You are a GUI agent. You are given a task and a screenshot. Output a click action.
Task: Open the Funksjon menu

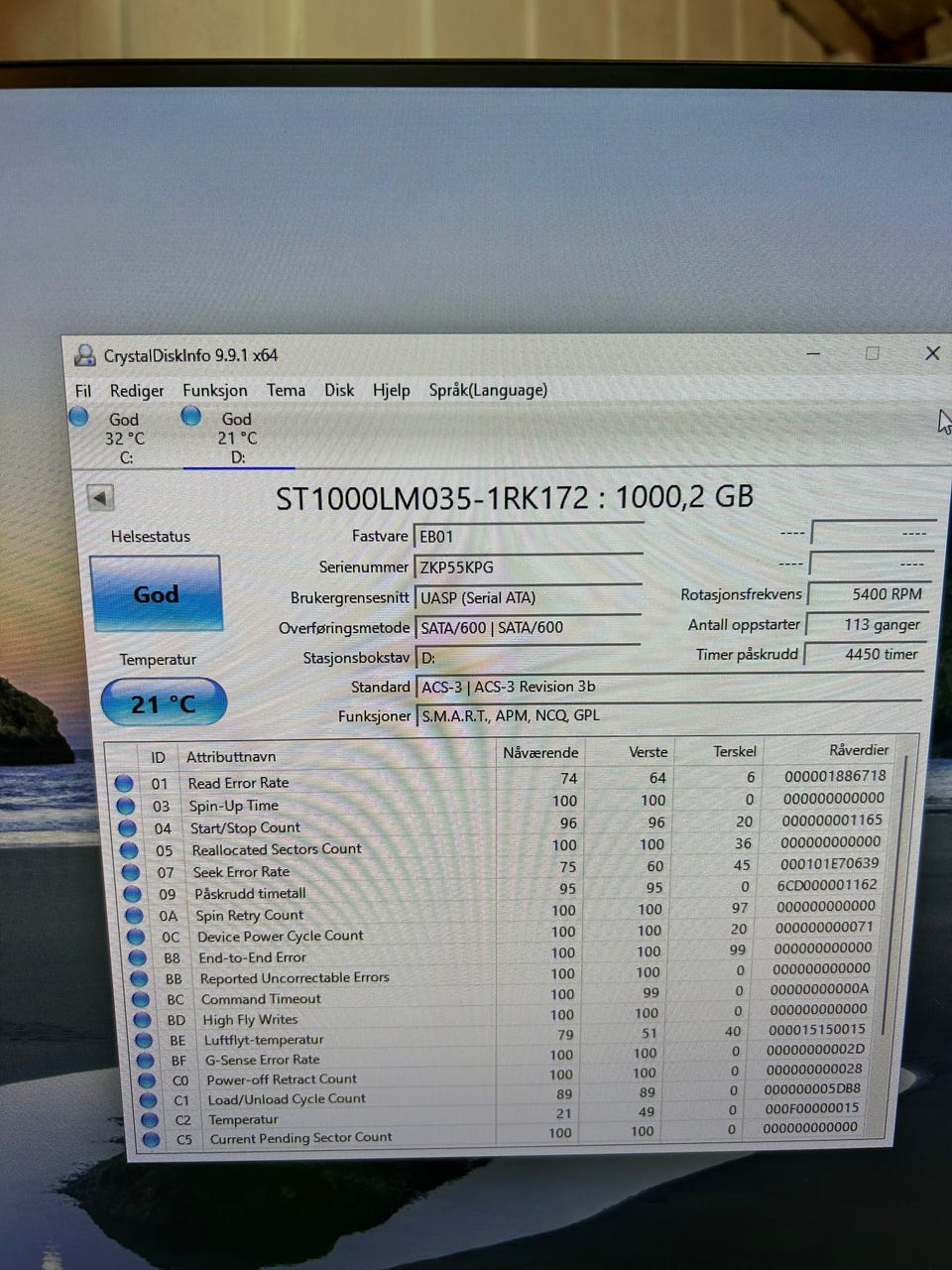[x=215, y=390]
